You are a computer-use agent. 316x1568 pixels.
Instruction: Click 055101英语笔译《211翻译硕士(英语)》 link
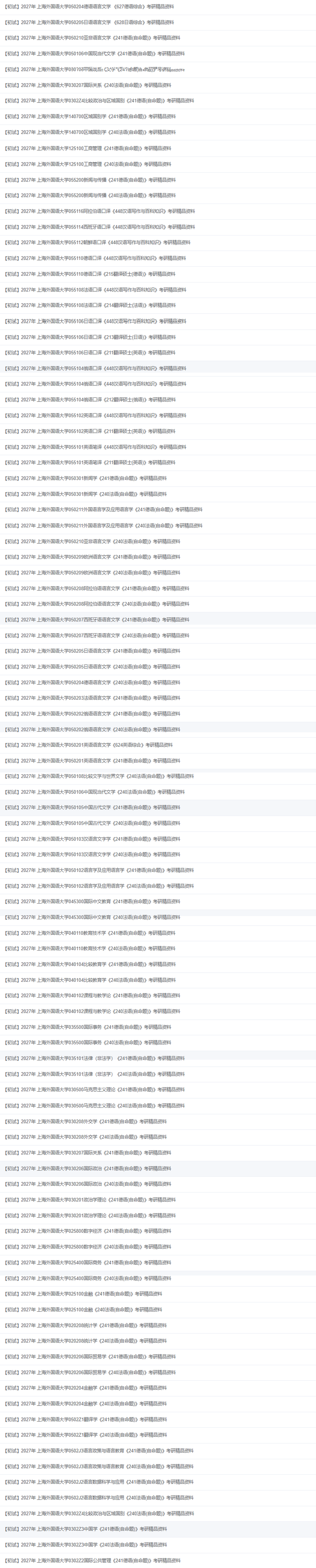tap(90, 462)
